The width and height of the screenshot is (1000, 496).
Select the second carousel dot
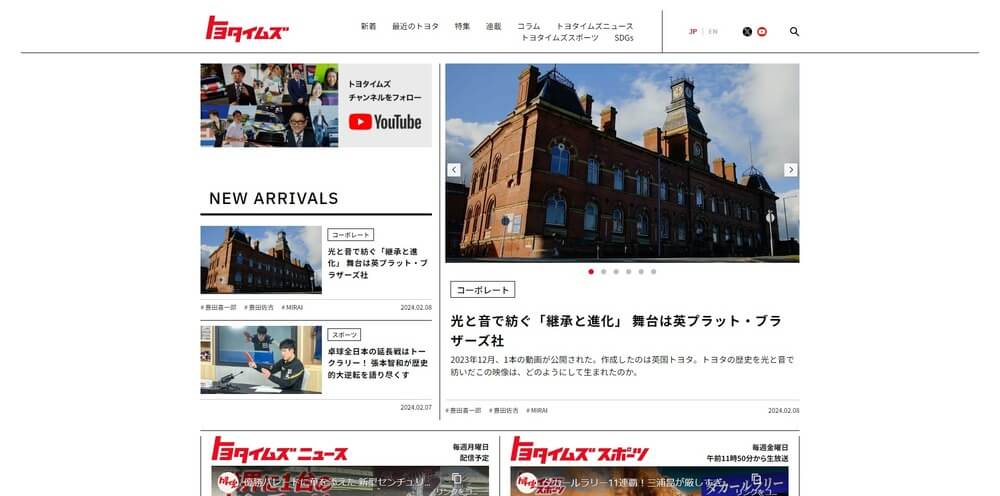pos(603,272)
